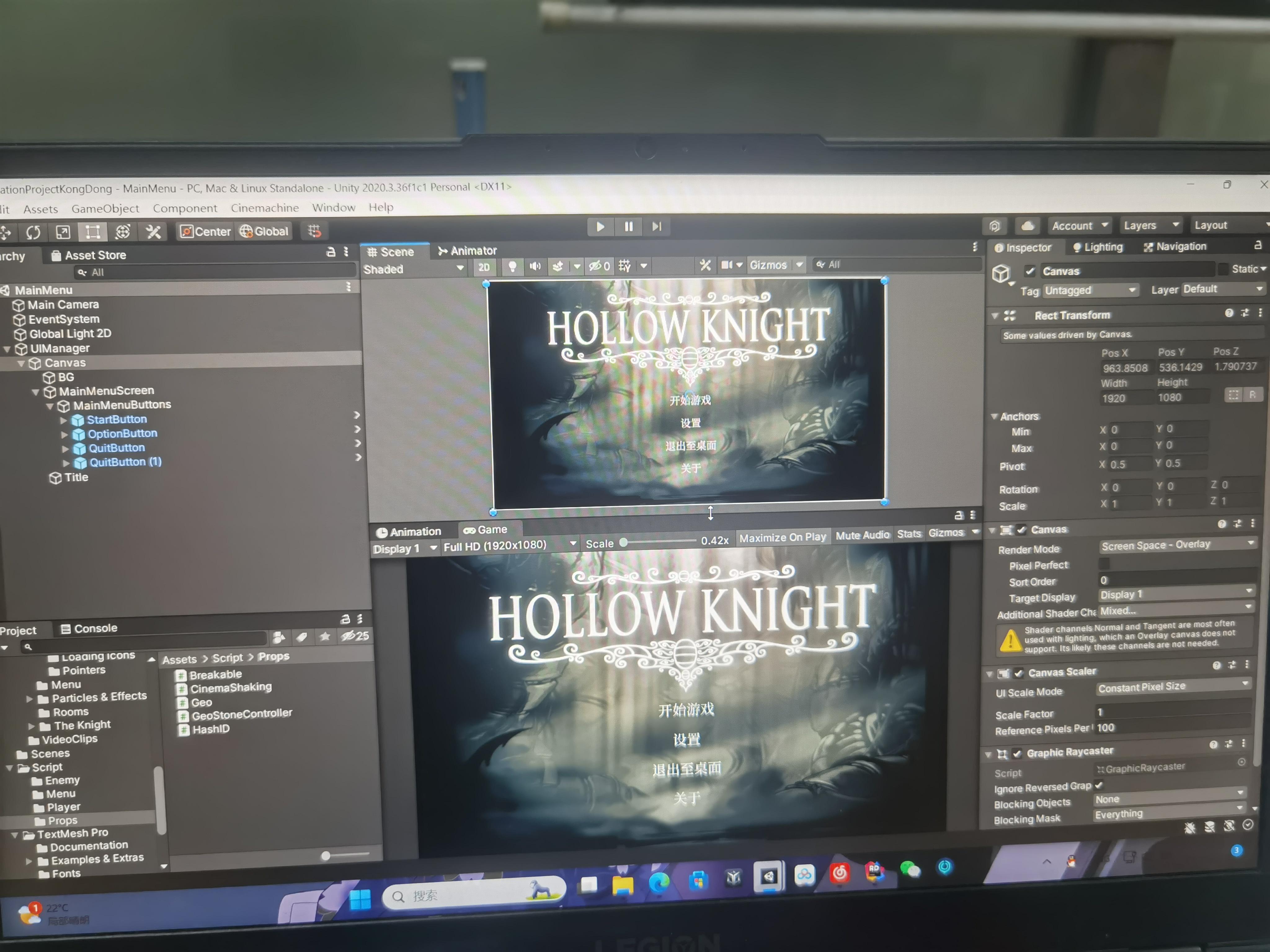Lock the Hierarchy panel
This screenshot has width=1270, height=952.
tap(331, 252)
